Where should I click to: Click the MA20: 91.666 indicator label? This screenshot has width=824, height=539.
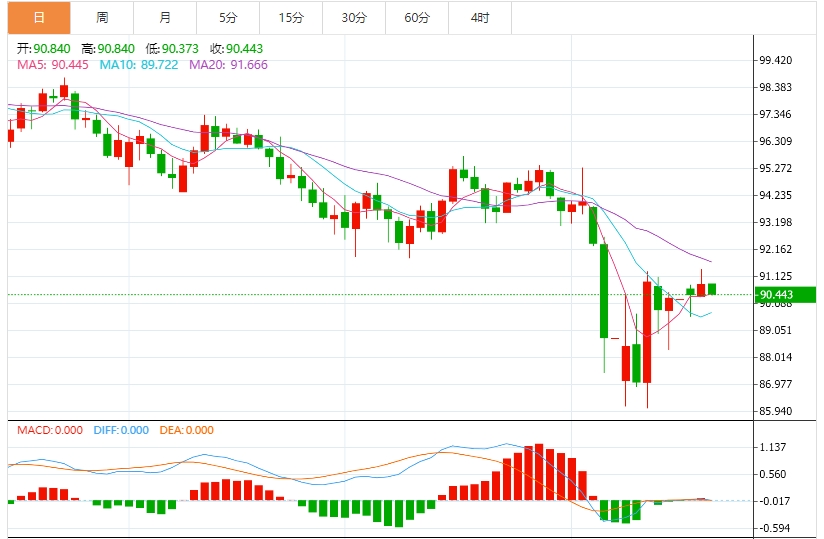[228, 65]
